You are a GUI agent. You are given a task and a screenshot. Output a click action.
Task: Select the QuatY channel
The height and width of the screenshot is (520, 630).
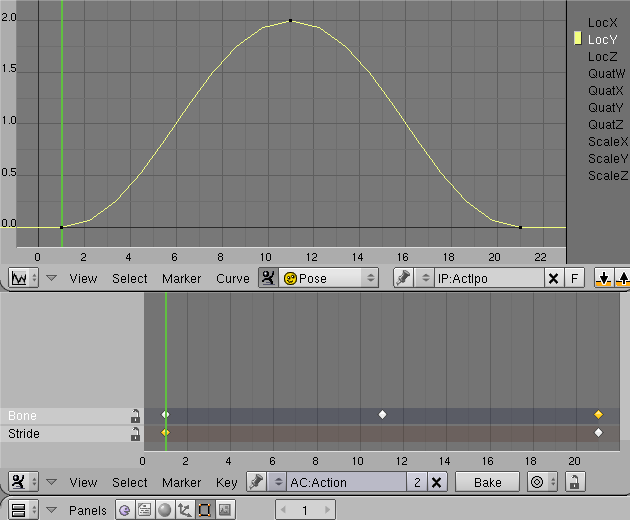(606, 108)
